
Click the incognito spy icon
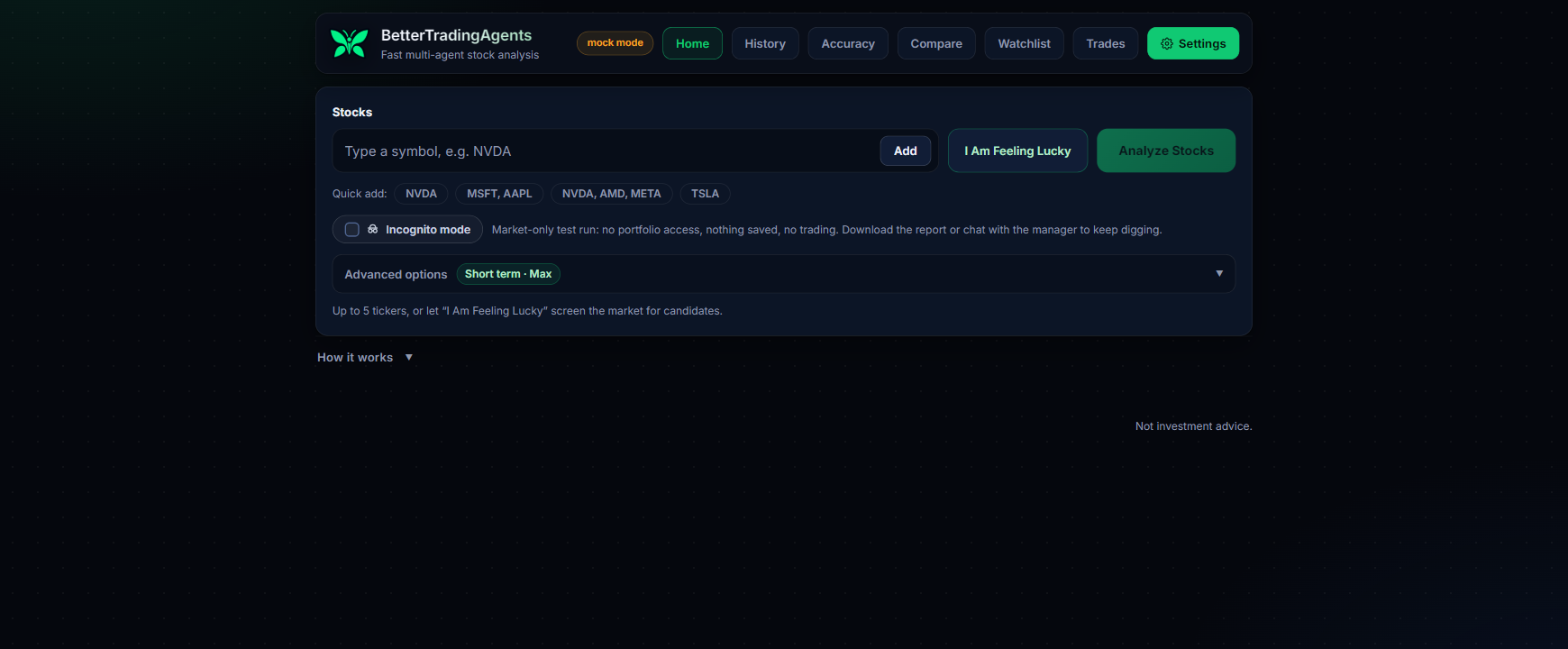click(373, 229)
